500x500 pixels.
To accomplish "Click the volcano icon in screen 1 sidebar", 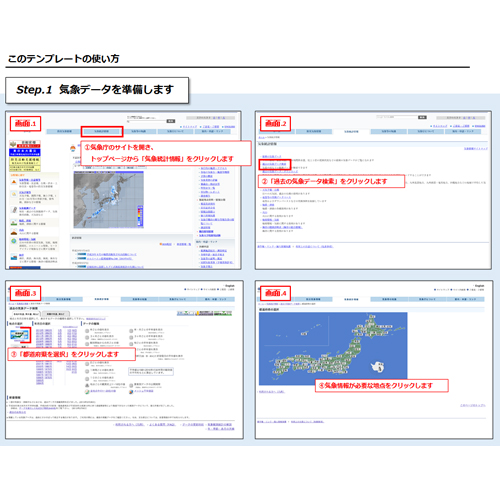I will (x=14, y=232).
